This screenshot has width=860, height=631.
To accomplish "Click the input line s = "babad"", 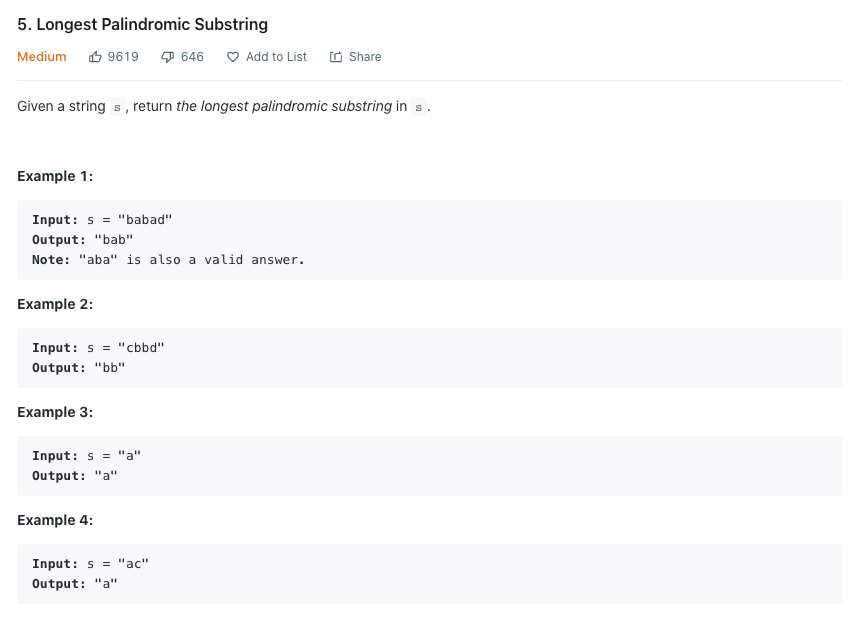I will 102,220.
